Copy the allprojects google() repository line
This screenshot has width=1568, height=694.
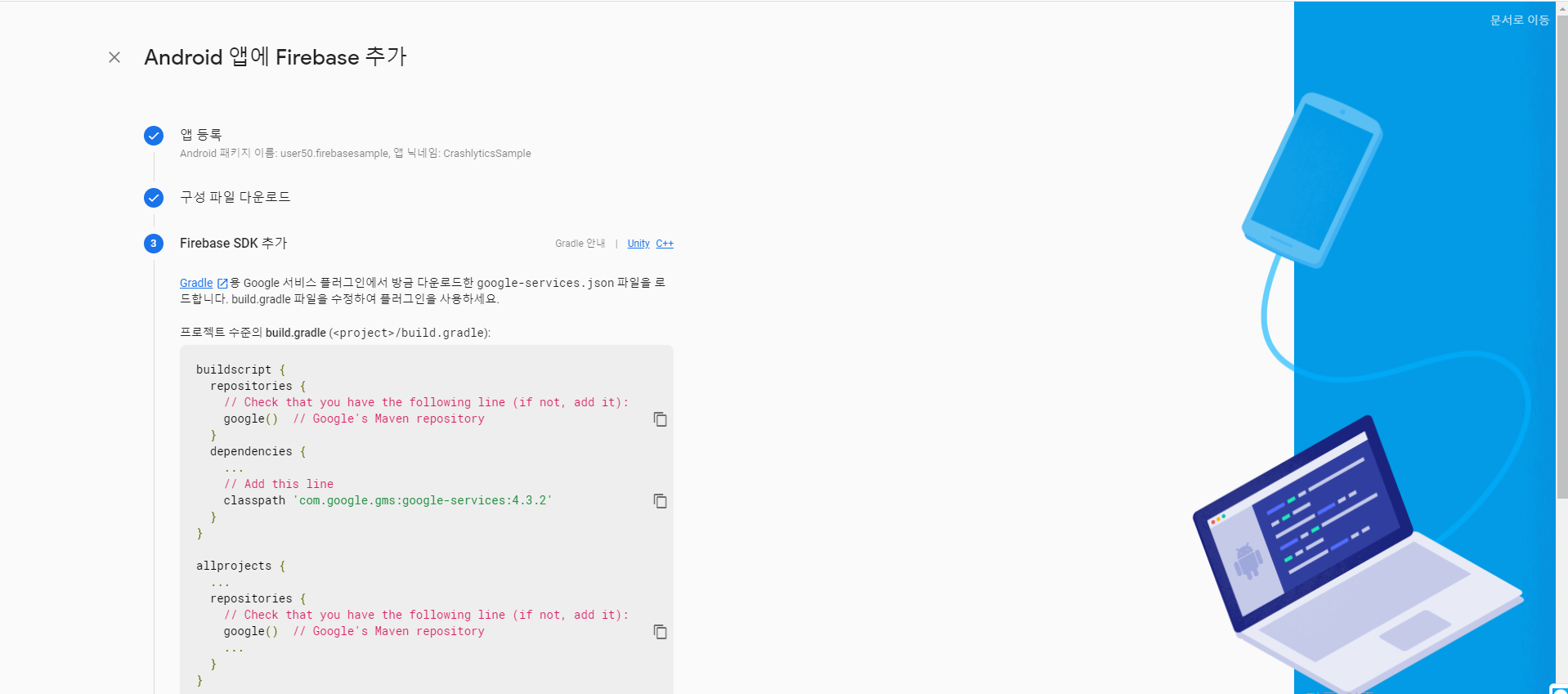(x=660, y=632)
